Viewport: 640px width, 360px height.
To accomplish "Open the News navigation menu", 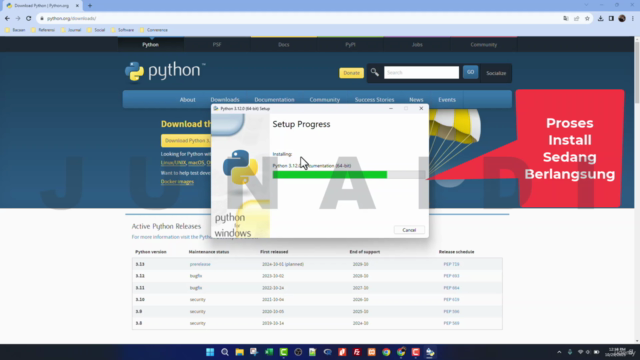I will tap(416, 100).
